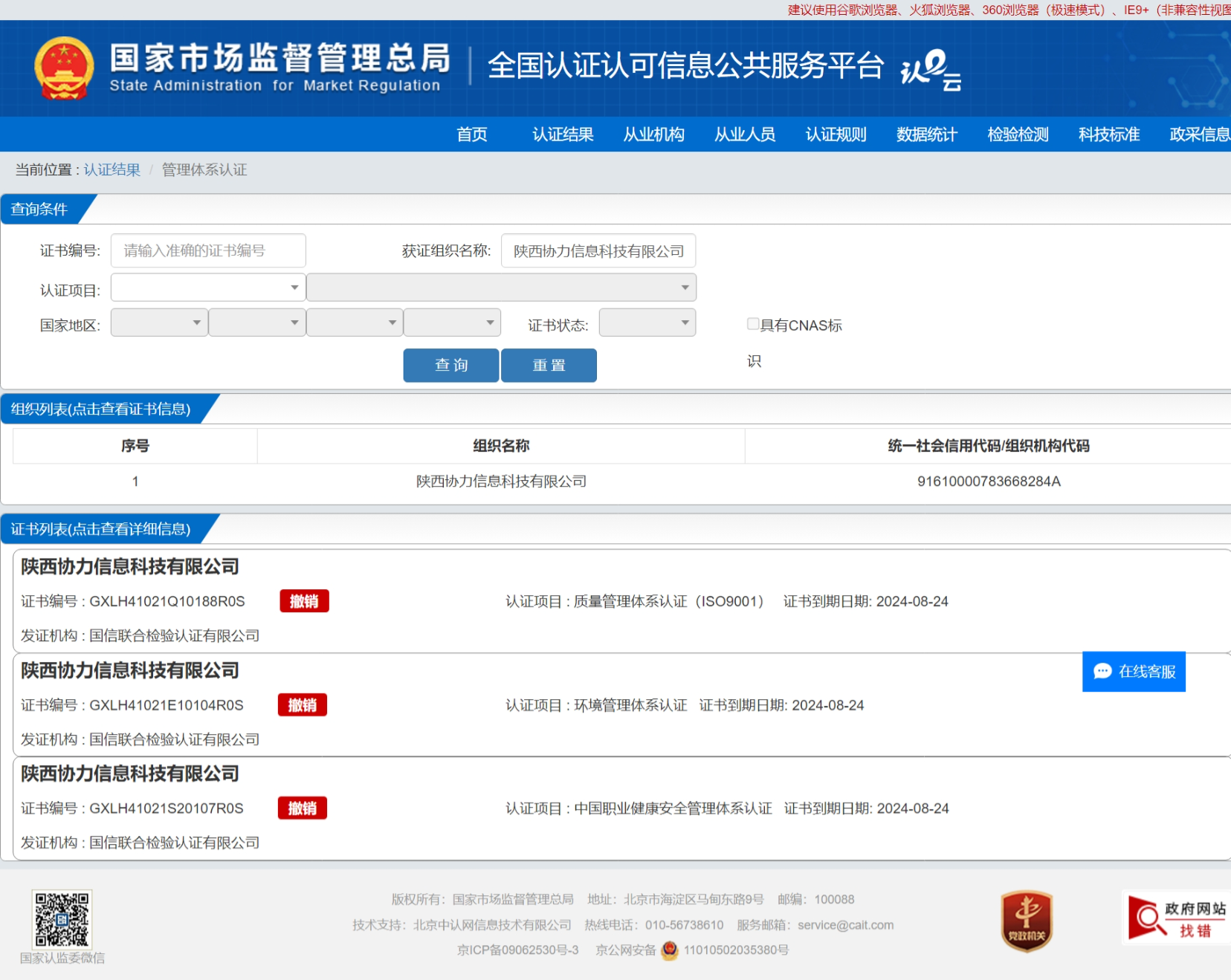Focus the 证书编号 input field
1231x980 pixels.
[x=208, y=251]
